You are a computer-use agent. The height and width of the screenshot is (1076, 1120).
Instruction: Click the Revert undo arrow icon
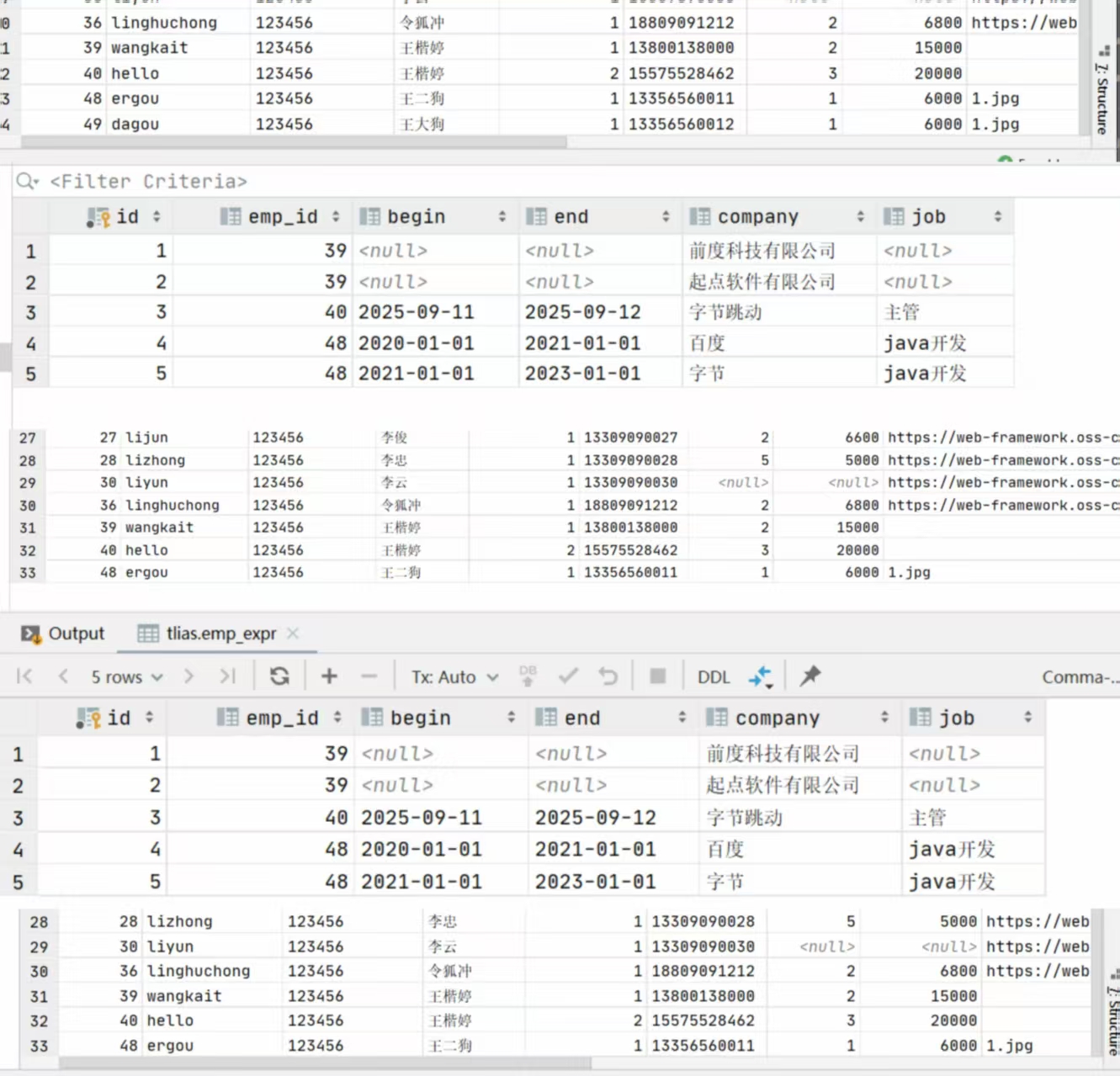click(608, 676)
